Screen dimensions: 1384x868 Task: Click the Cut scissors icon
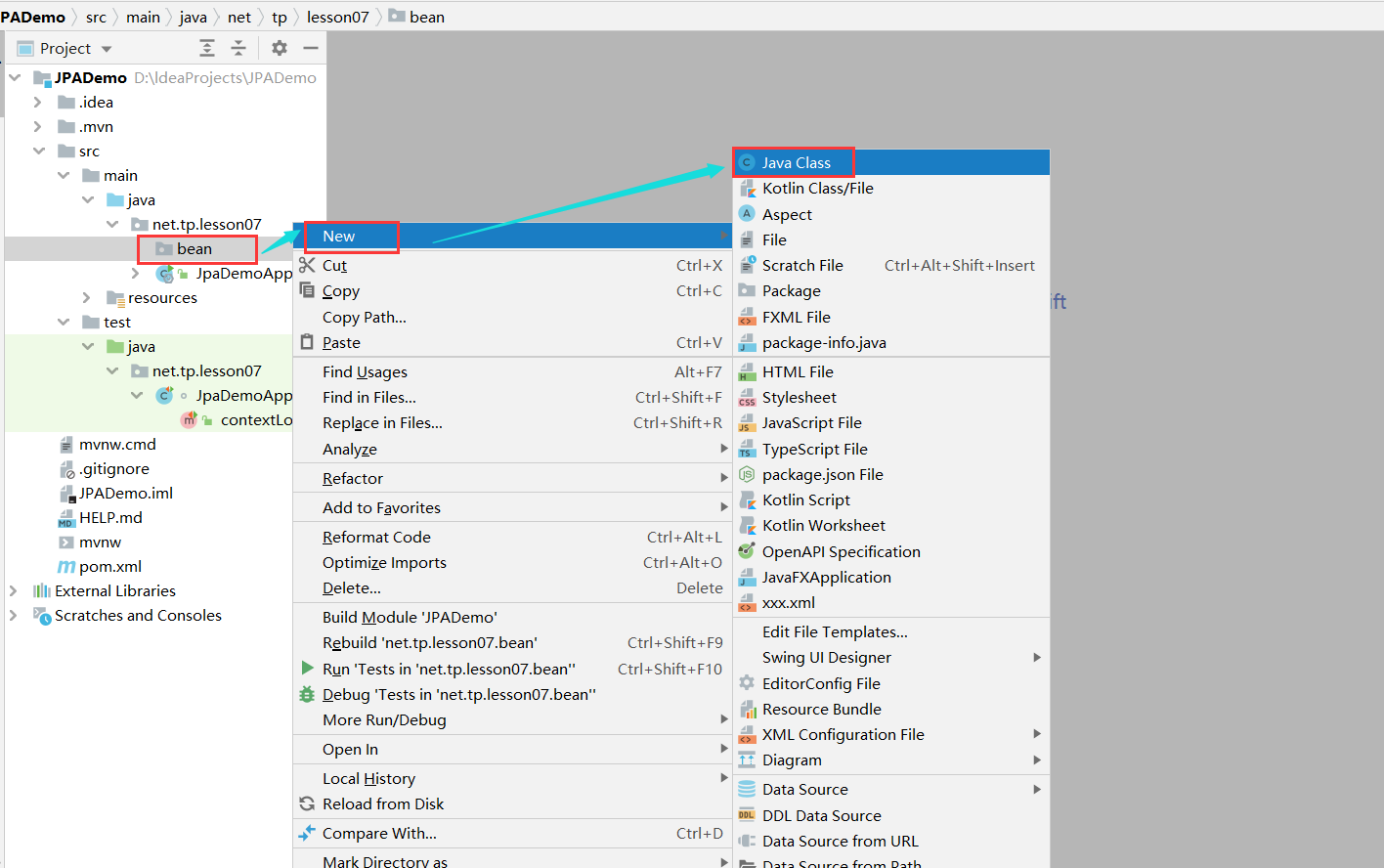click(x=307, y=265)
